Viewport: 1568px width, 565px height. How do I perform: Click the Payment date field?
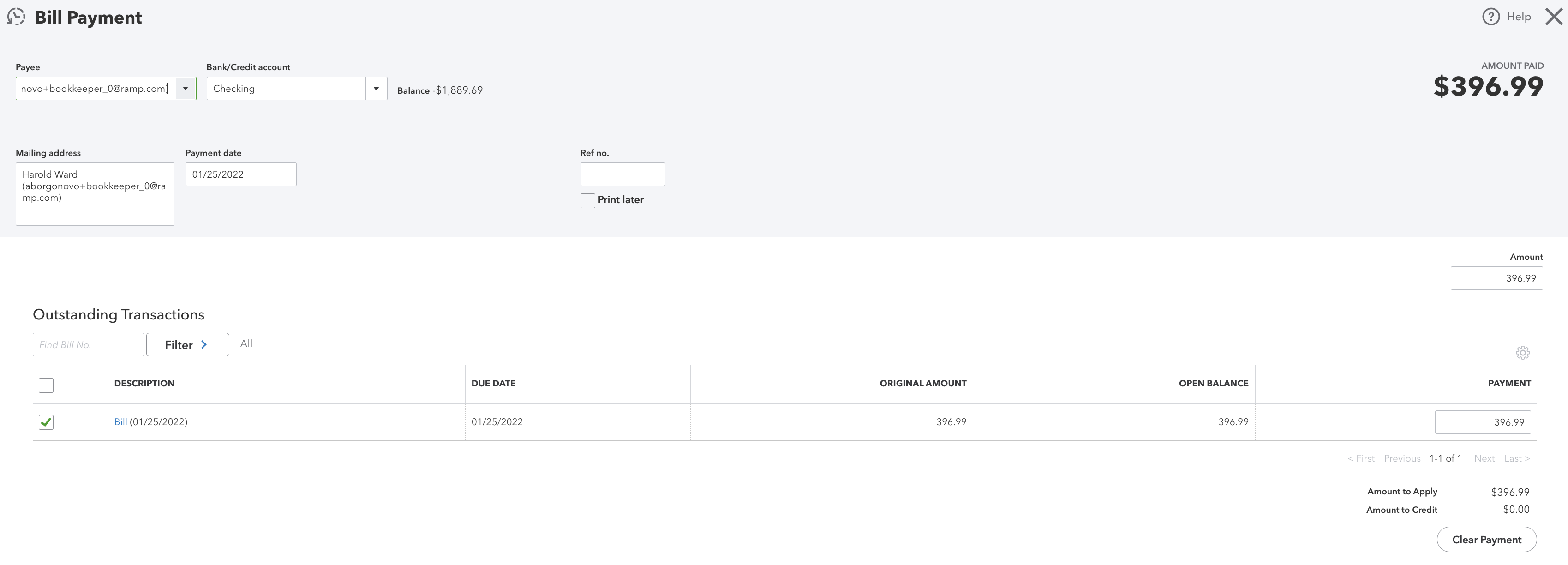coord(240,174)
